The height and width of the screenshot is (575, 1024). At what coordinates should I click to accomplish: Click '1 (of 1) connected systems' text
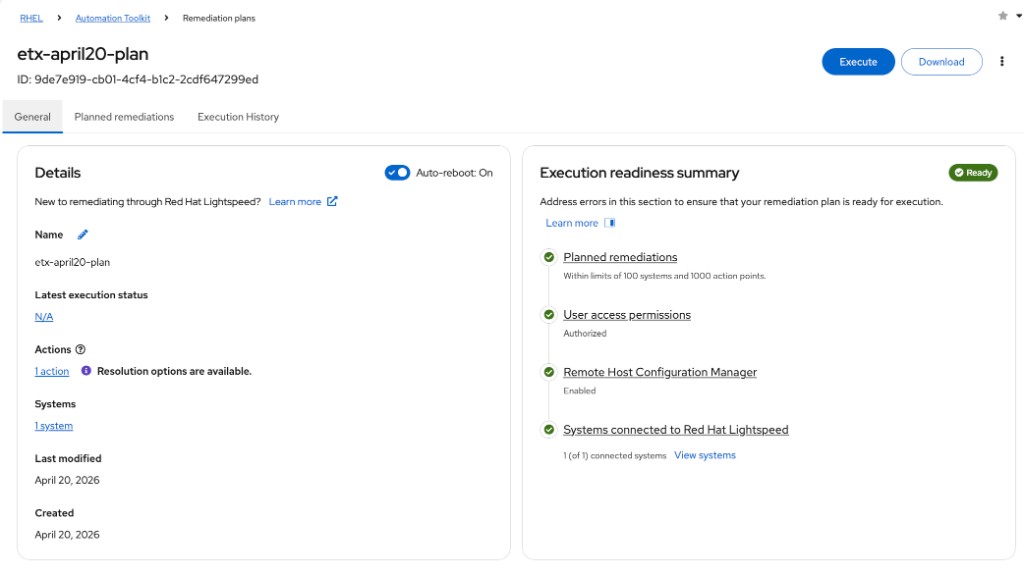tap(615, 455)
